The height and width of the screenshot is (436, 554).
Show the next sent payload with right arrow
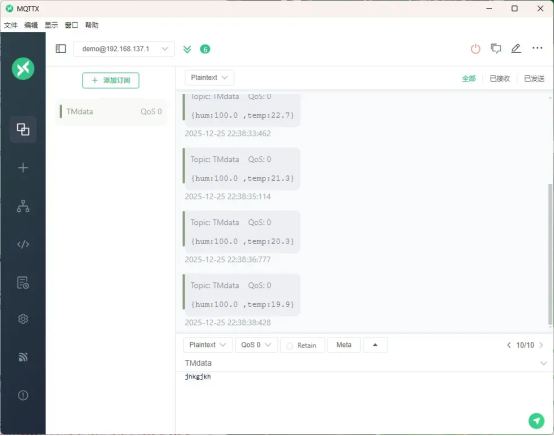click(541, 345)
